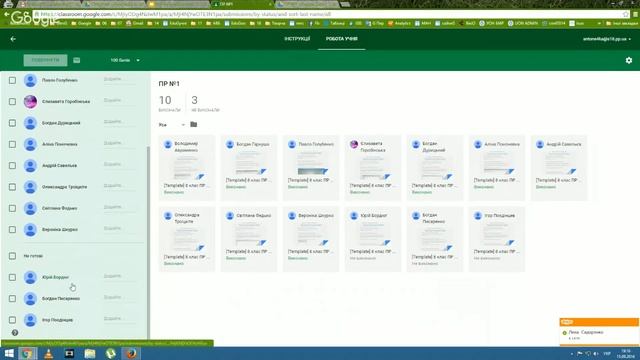The image size is (640, 360).
Task: Open Єлизавета's submission card in the grid
Action: [373, 168]
